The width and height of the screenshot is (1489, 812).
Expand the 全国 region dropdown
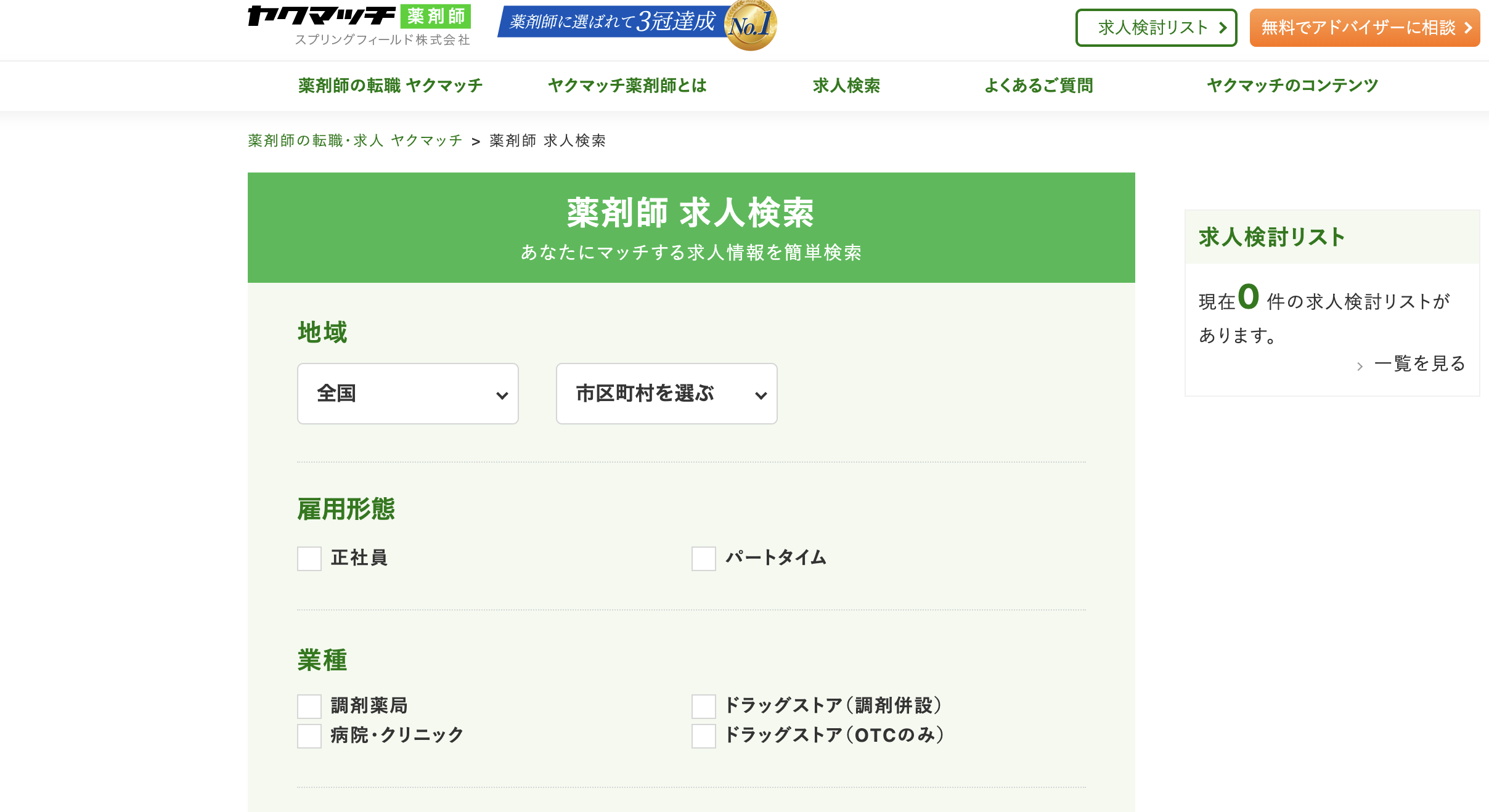(x=408, y=394)
